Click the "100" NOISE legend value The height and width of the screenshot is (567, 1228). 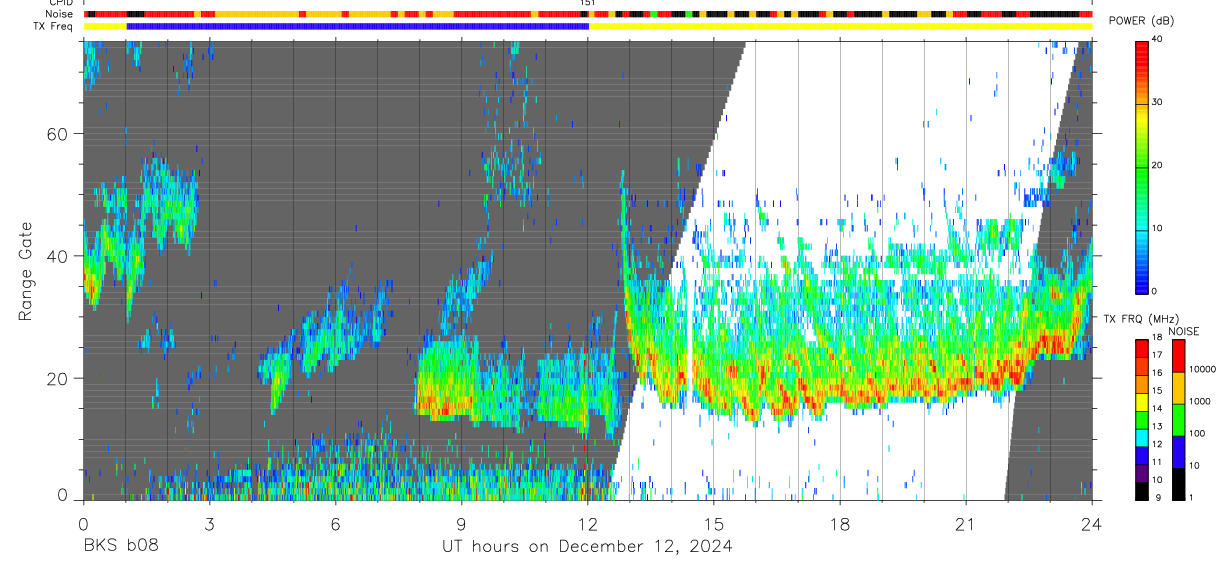(x=1197, y=433)
